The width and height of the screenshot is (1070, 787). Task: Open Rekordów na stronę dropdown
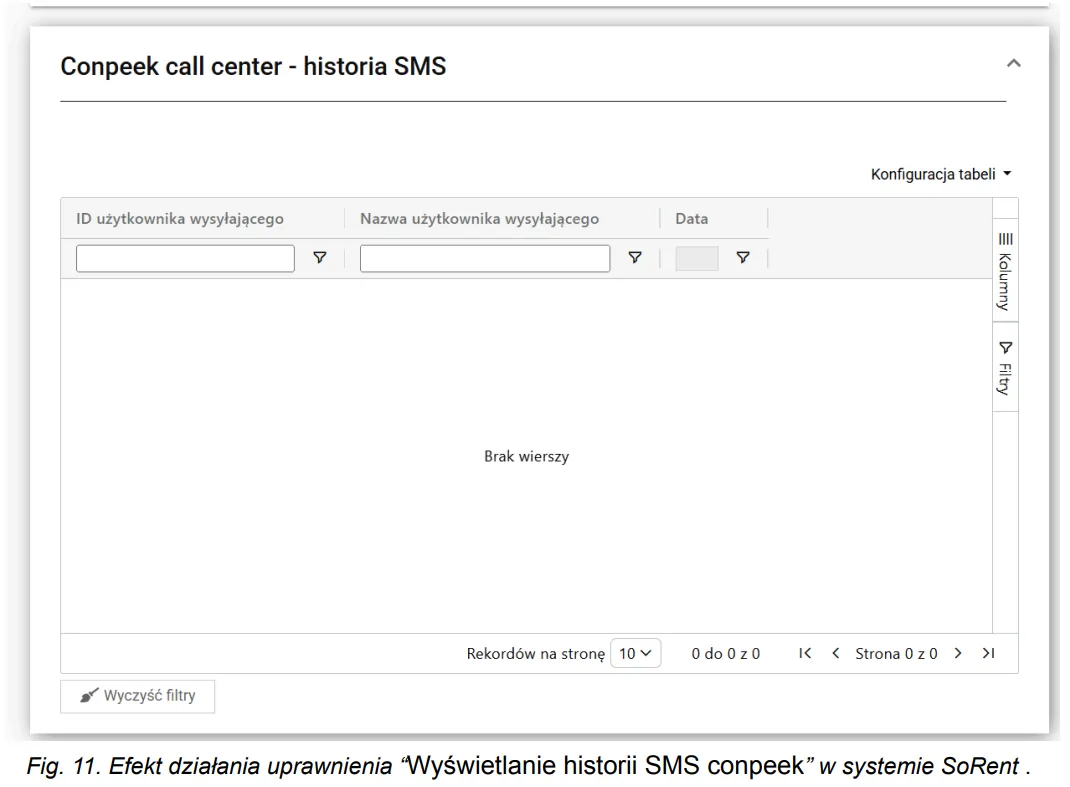[635, 653]
